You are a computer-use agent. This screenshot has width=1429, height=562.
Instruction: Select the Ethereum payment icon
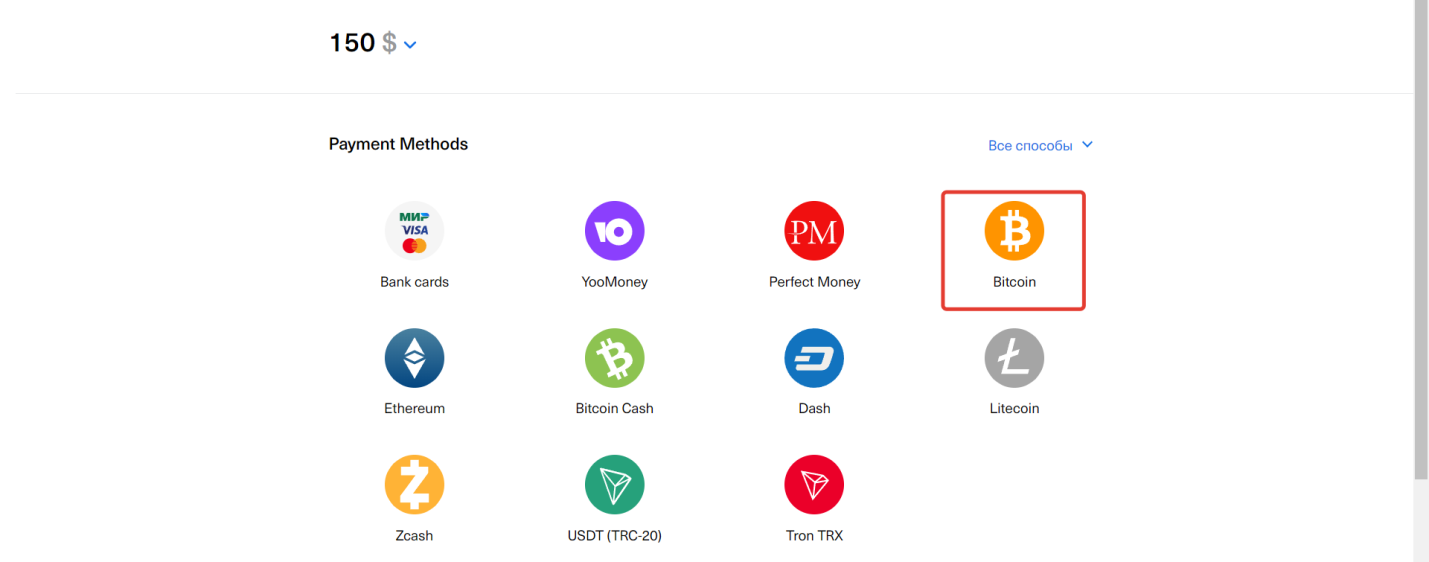(x=414, y=358)
